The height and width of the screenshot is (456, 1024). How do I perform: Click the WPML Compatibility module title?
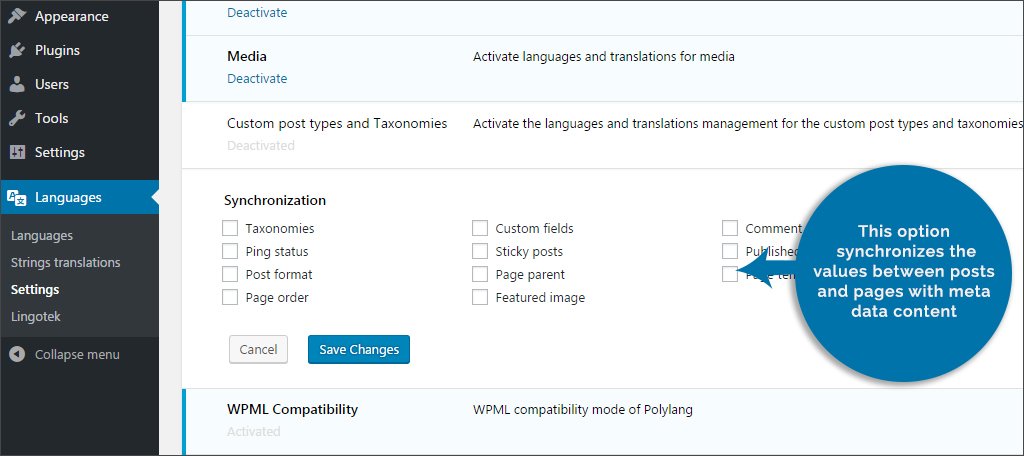pos(293,410)
